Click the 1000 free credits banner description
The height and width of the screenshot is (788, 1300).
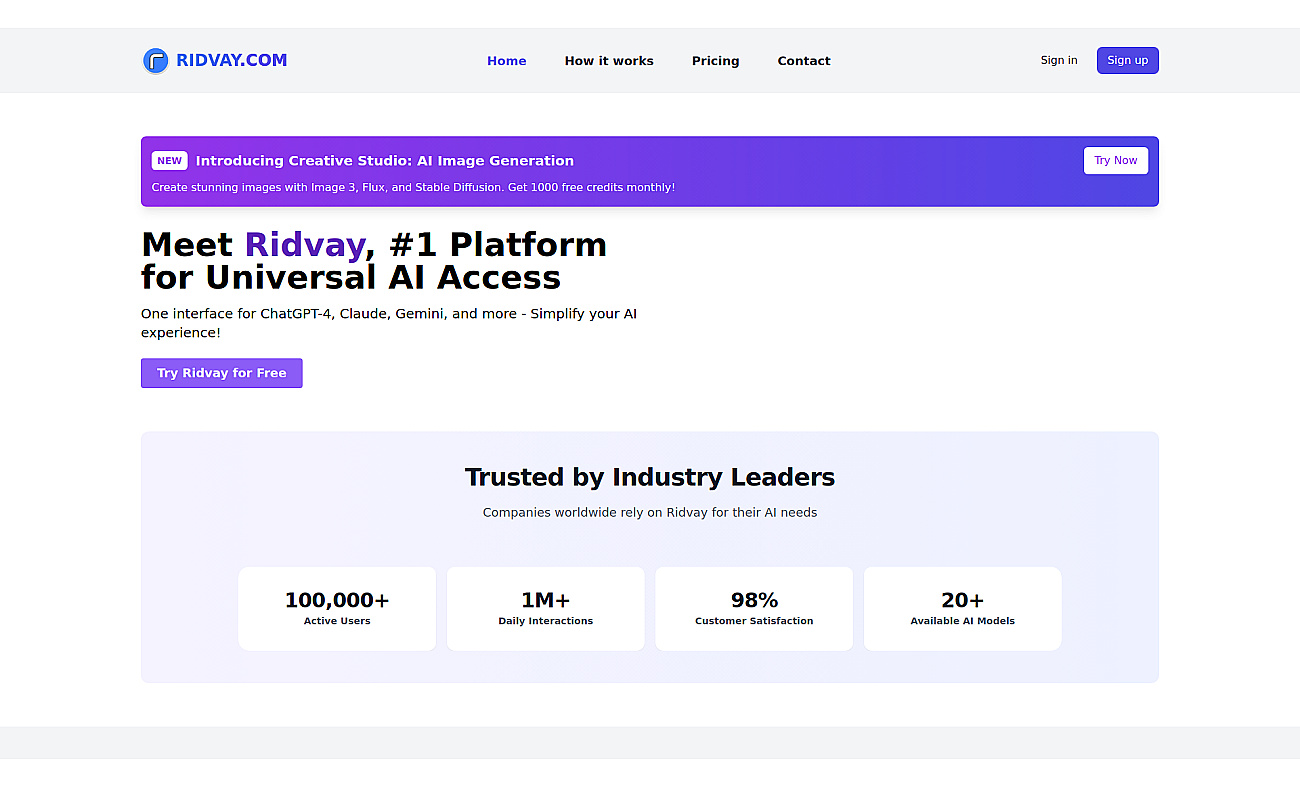tap(413, 187)
